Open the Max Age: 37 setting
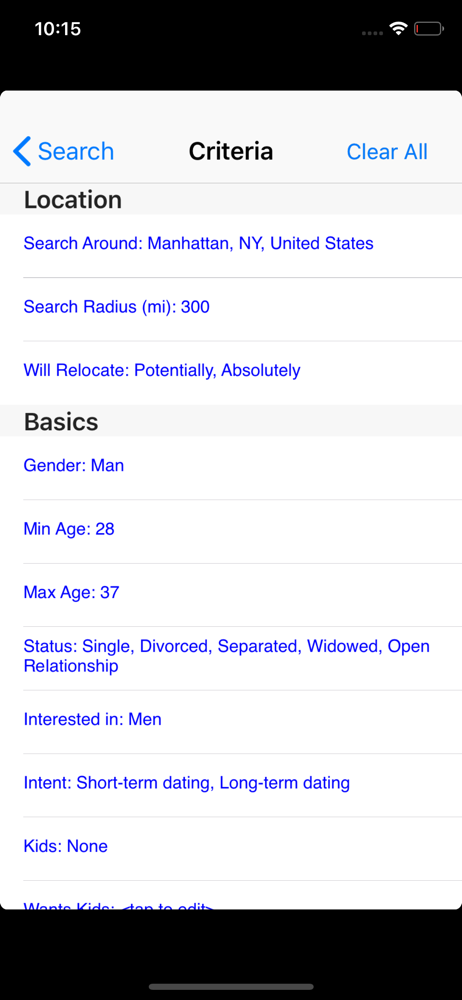The width and height of the screenshot is (462, 1000). coord(231,594)
